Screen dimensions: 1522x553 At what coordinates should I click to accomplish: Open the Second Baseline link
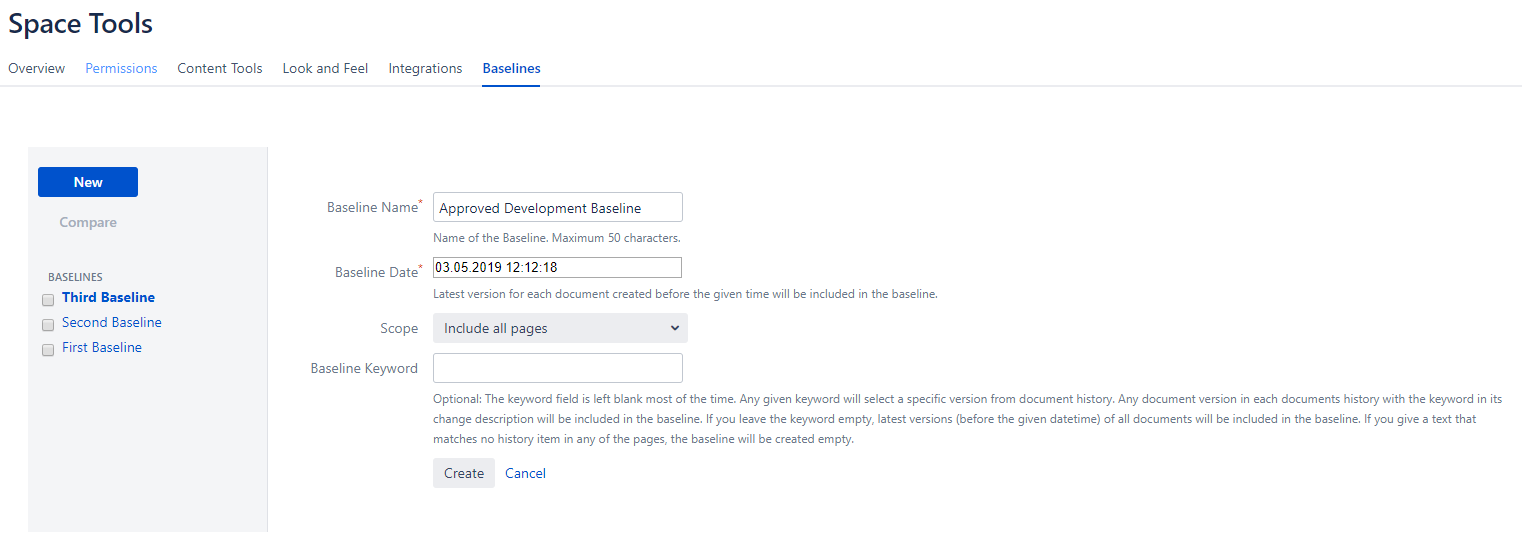pyautogui.click(x=111, y=322)
